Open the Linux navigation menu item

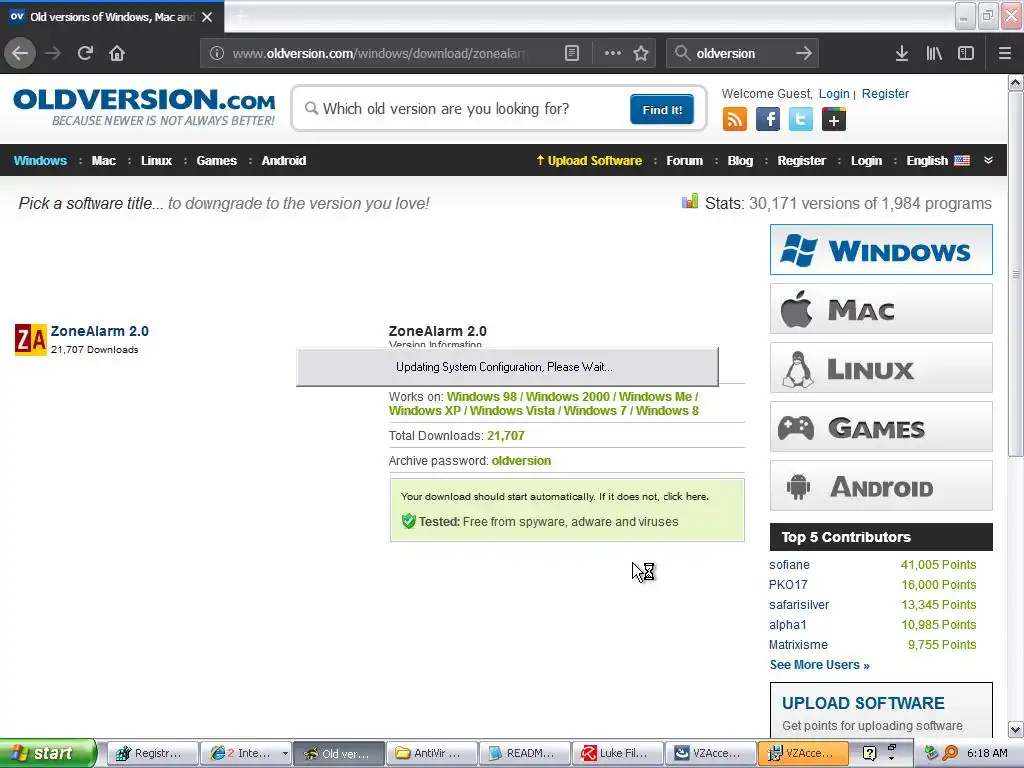(x=156, y=161)
